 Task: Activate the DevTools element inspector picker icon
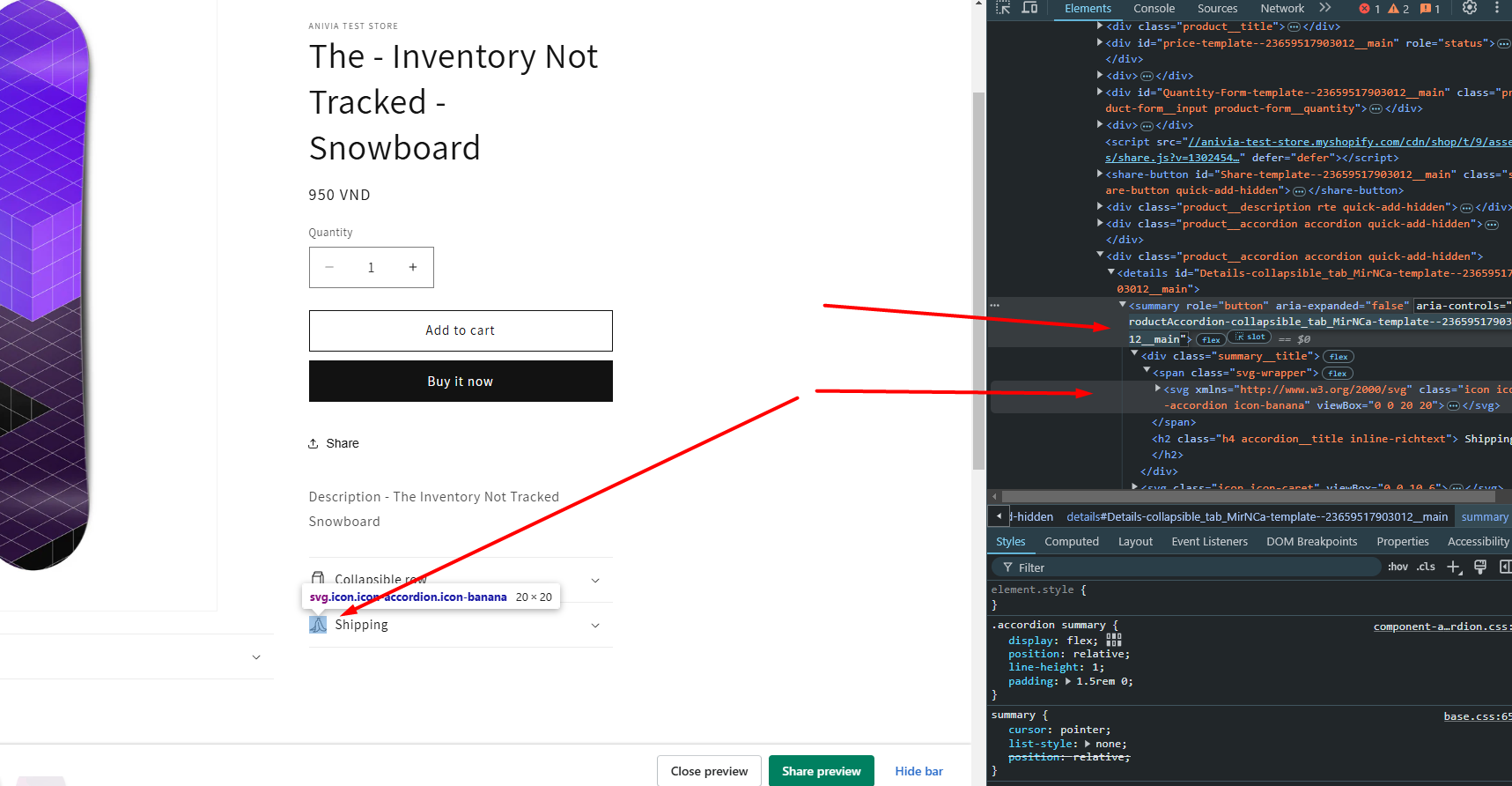tap(1003, 8)
